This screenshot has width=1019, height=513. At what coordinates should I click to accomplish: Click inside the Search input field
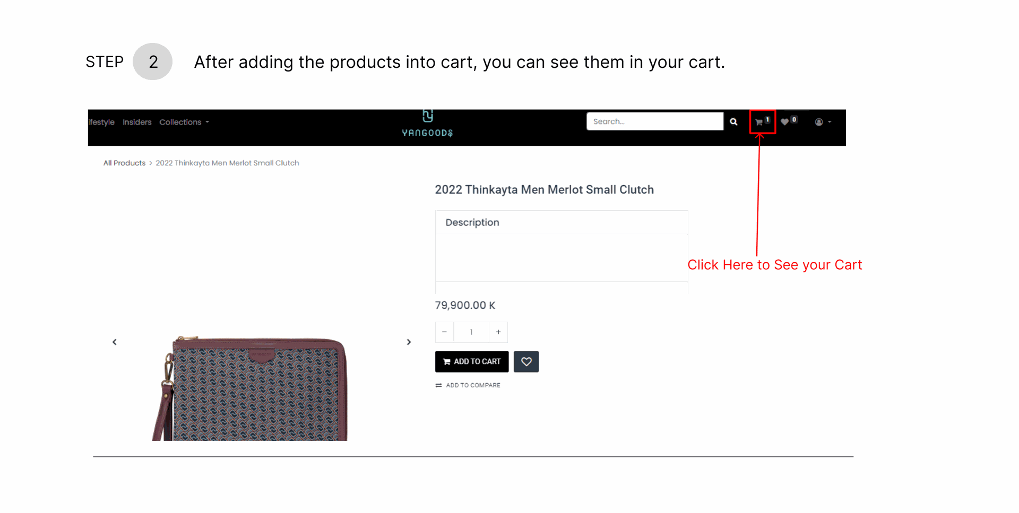[x=655, y=122]
